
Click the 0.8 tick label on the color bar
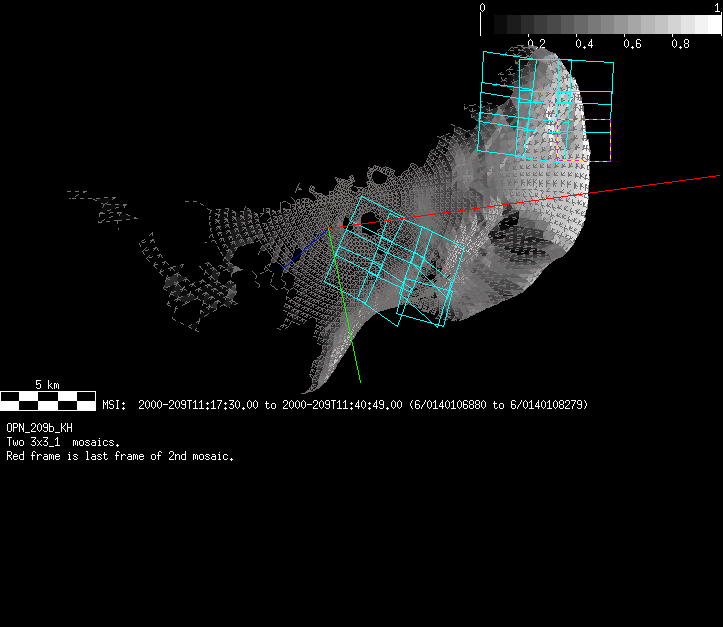tap(680, 44)
